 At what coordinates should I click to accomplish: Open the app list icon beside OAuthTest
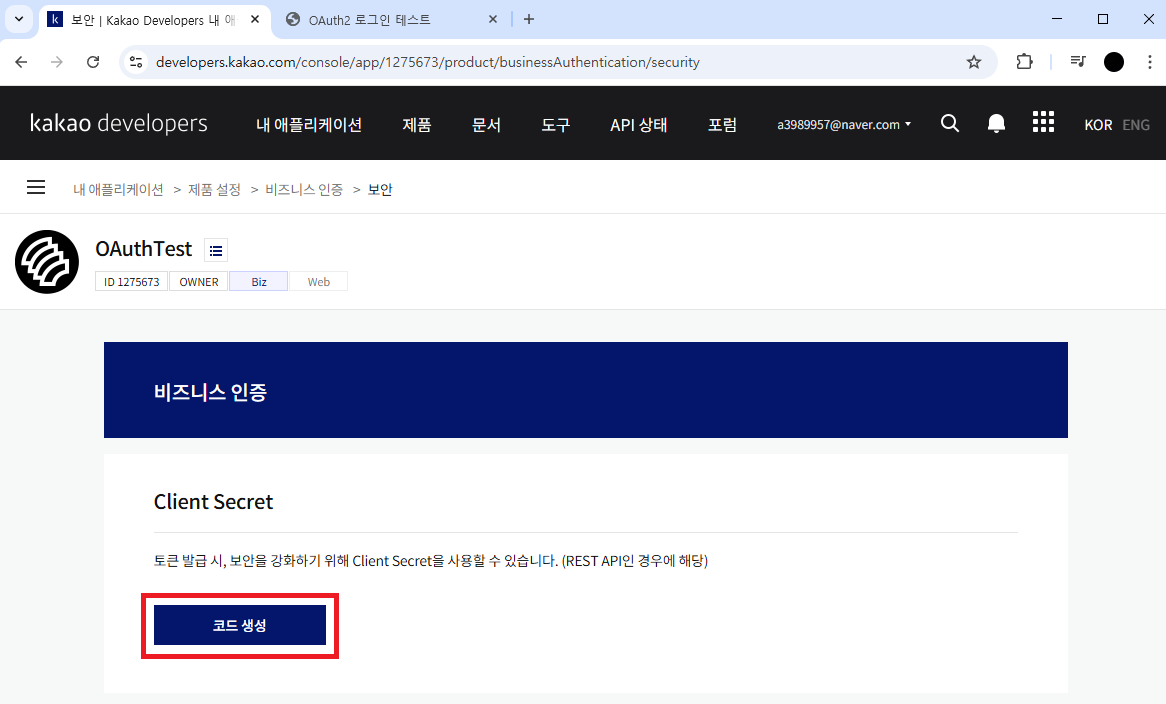point(216,251)
